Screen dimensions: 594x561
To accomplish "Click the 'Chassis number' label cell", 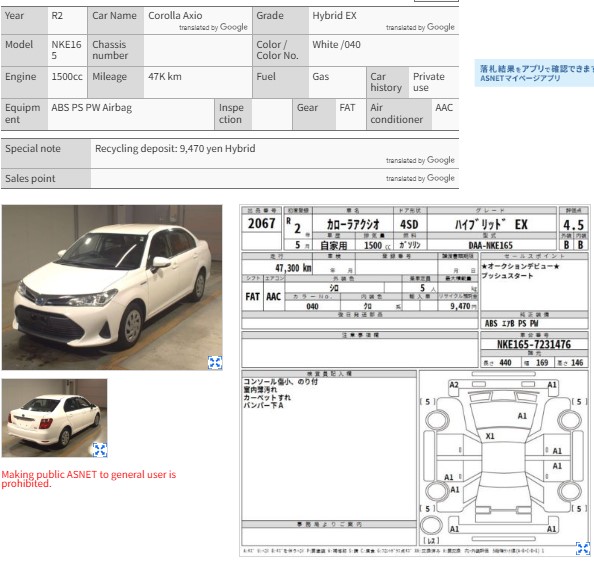I will (115, 50).
